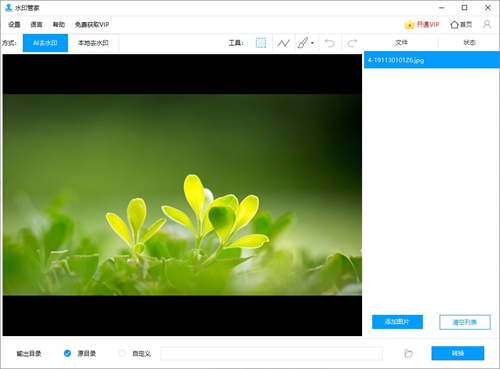Switch to 本地去水印 mode

[93, 43]
